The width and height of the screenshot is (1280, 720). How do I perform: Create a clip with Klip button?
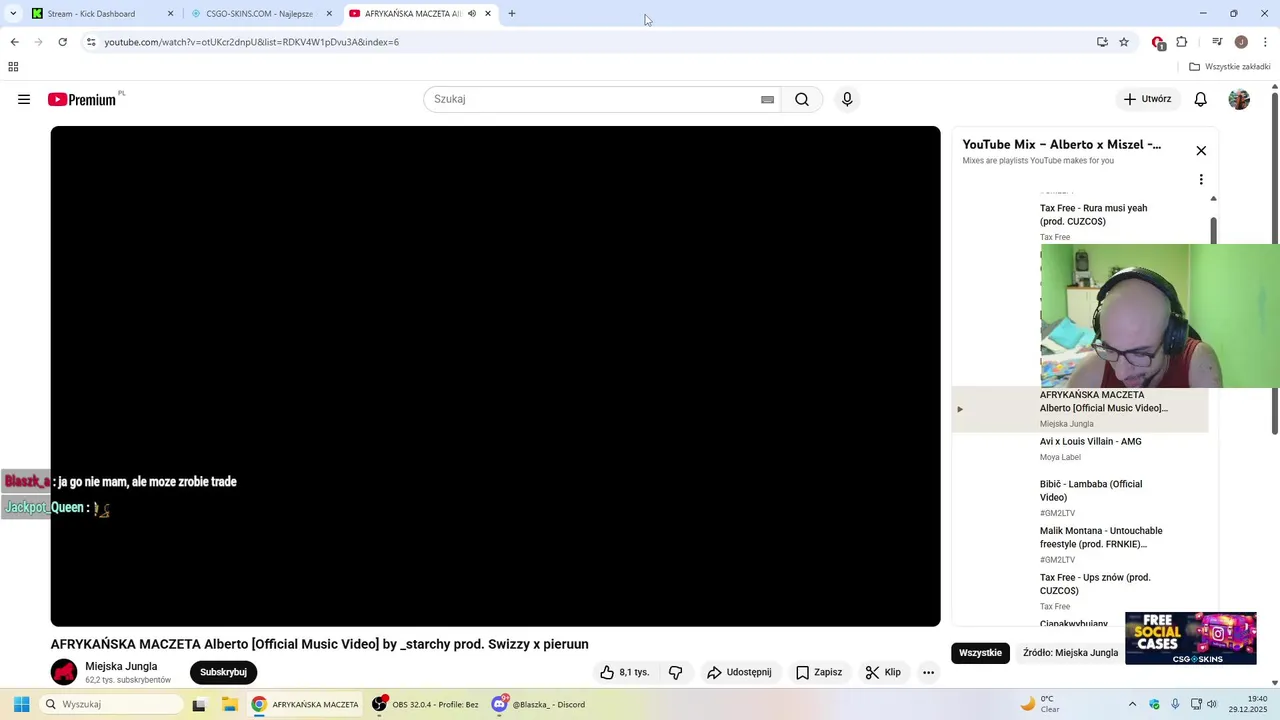[x=883, y=672]
